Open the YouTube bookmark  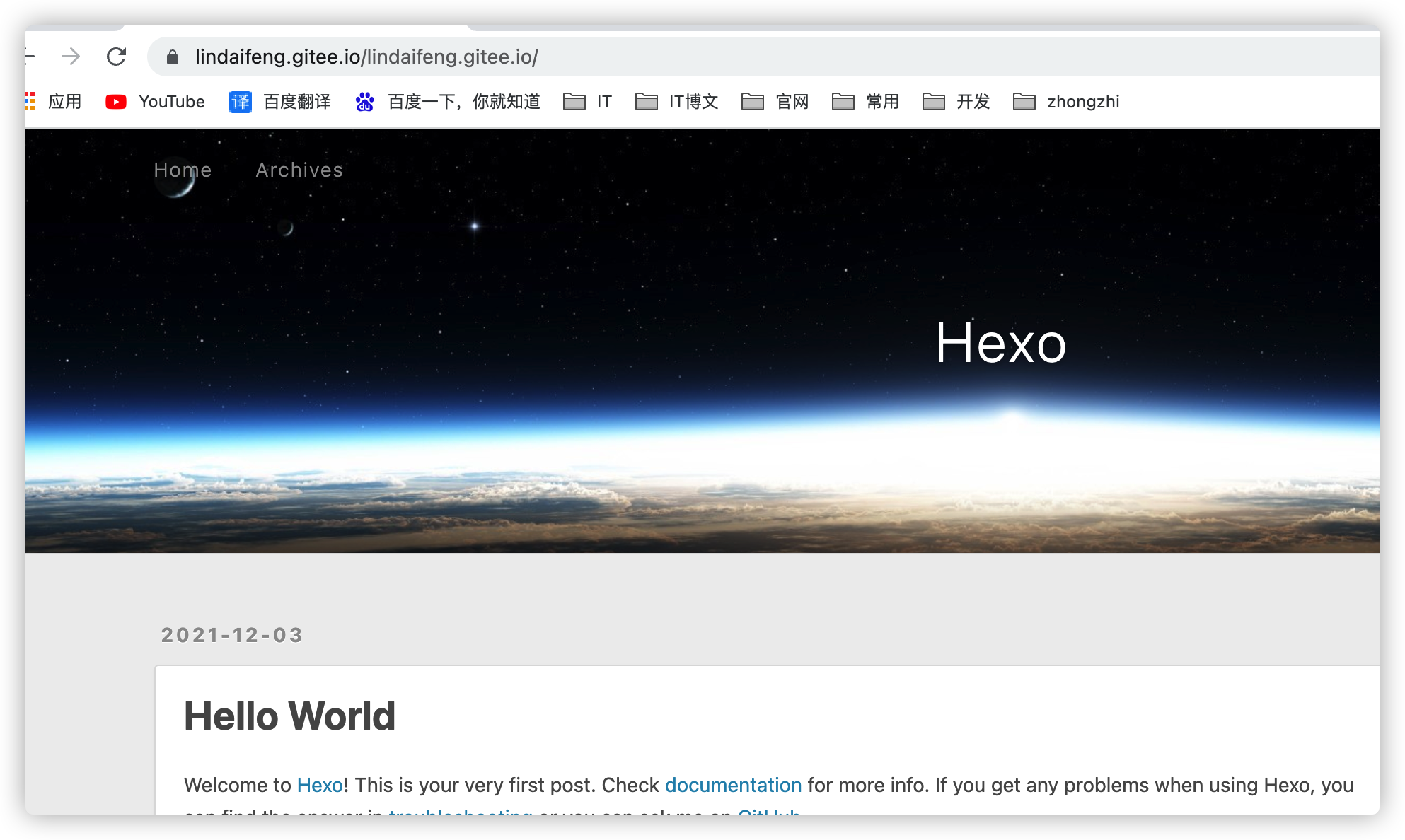(x=155, y=102)
